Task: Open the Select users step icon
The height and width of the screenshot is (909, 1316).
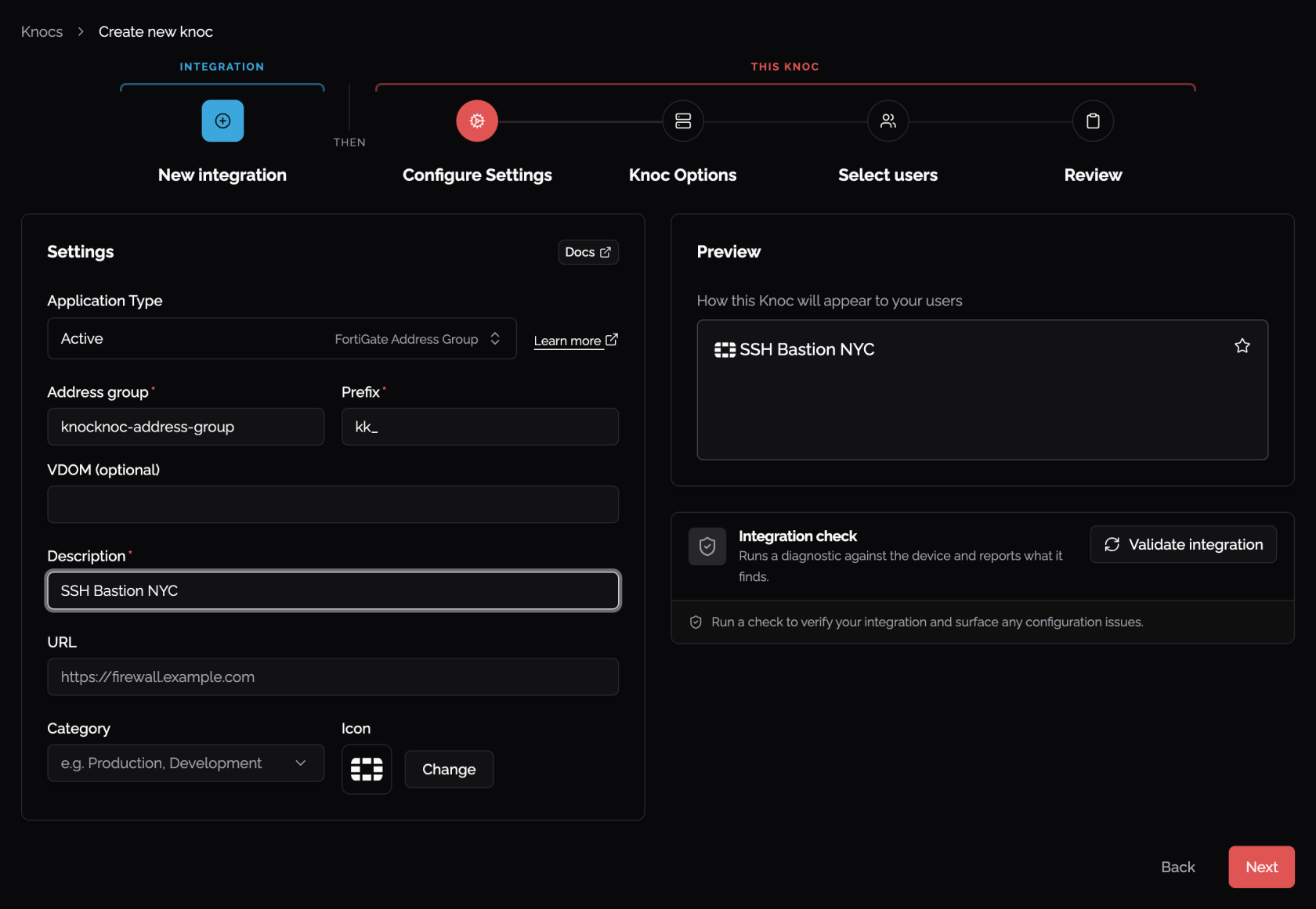Action: (888, 121)
